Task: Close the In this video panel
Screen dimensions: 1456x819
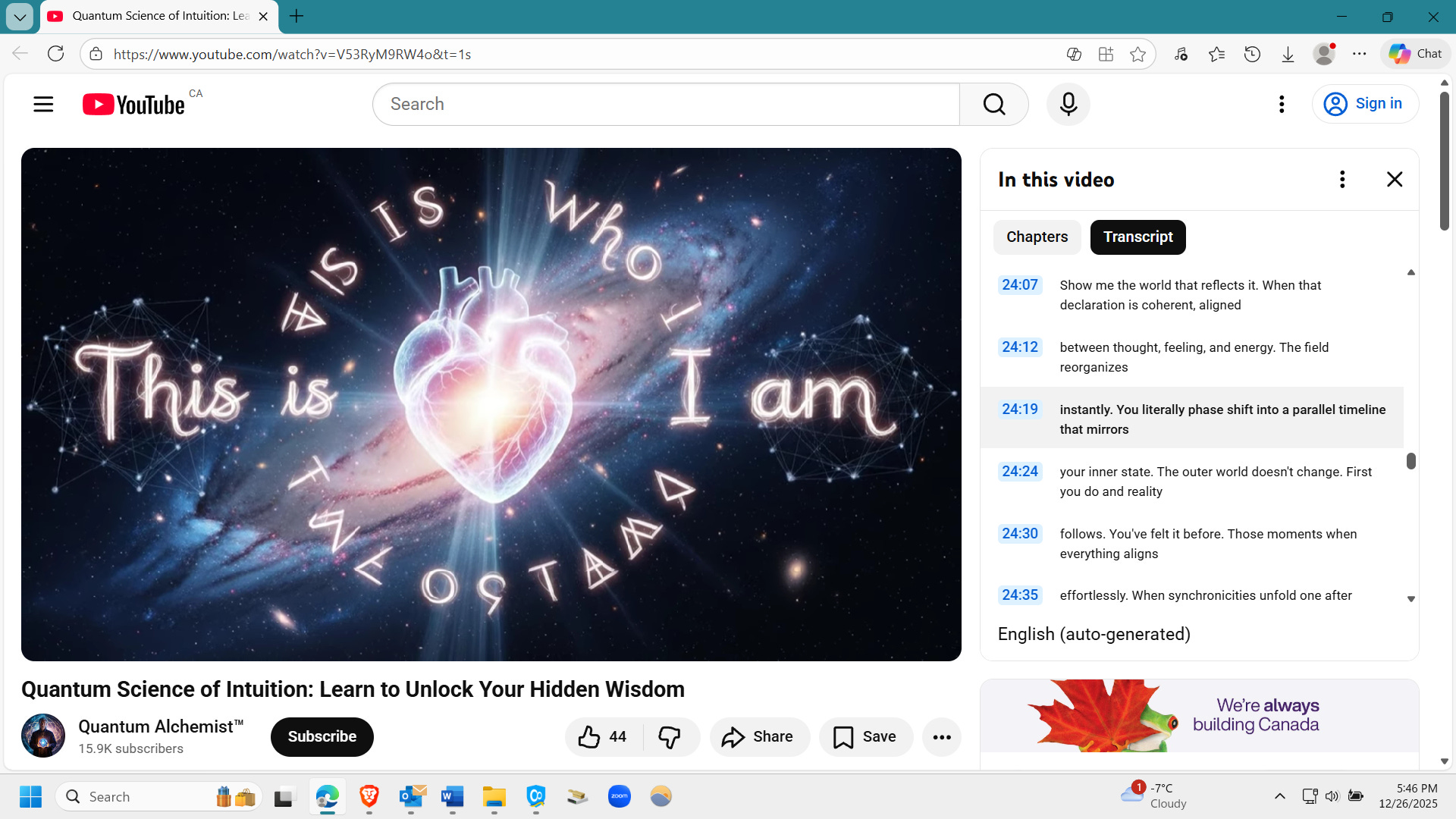Action: (1394, 180)
